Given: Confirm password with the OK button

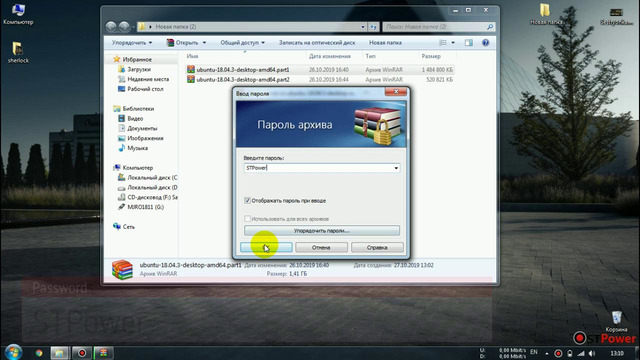Looking at the screenshot, I should point(266,247).
